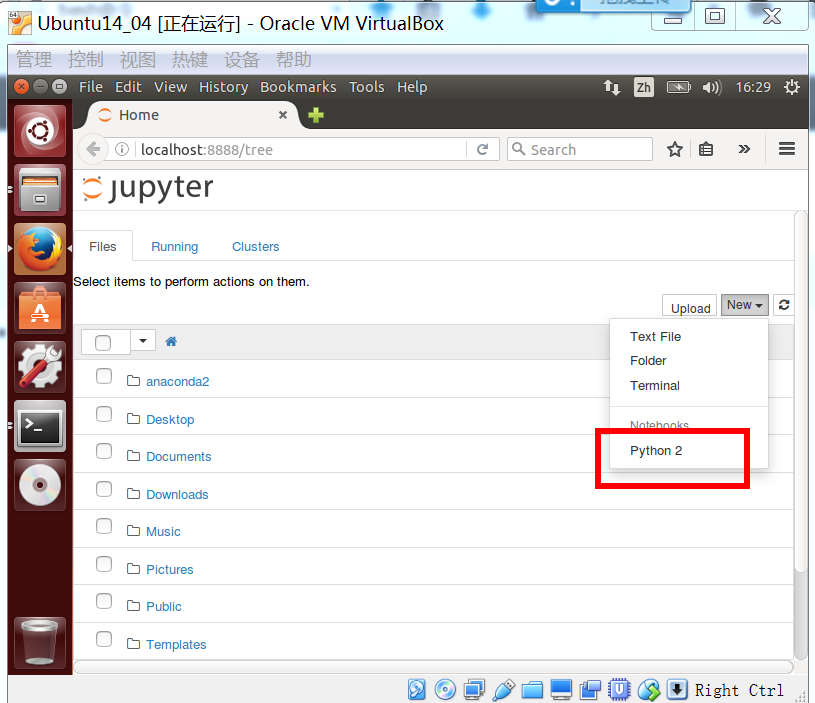Open the Desktop folder link
The height and width of the screenshot is (703, 815).
(170, 420)
